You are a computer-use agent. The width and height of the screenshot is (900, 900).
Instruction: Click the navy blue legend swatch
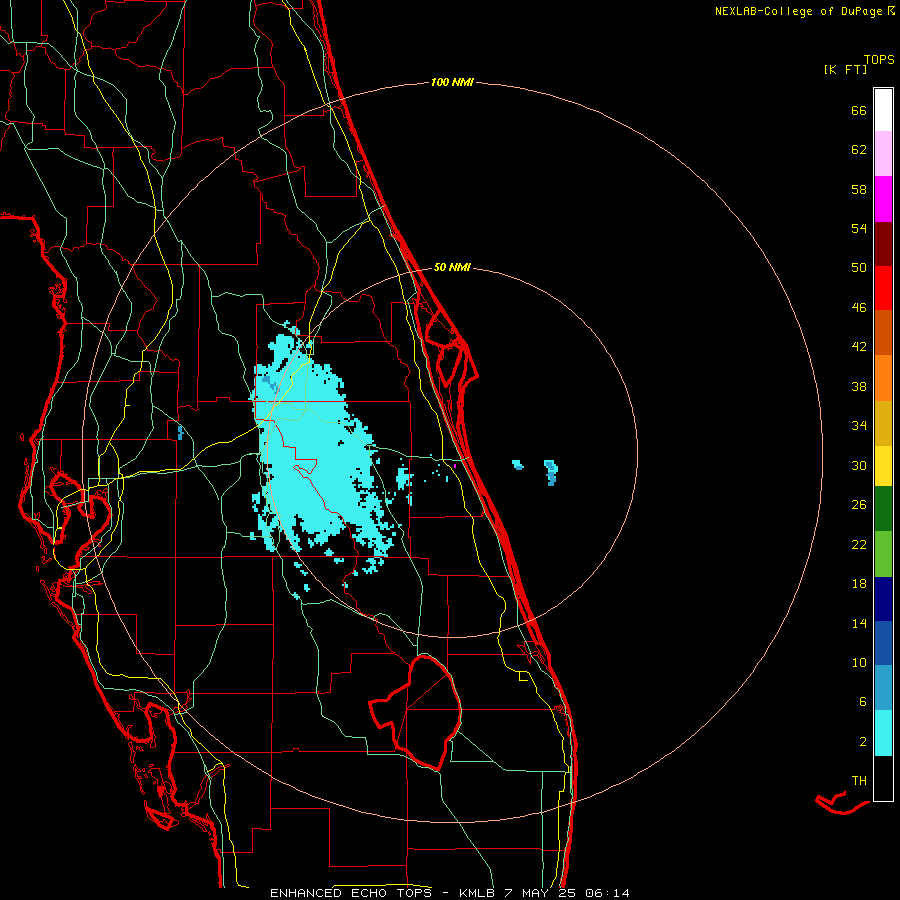[883, 599]
